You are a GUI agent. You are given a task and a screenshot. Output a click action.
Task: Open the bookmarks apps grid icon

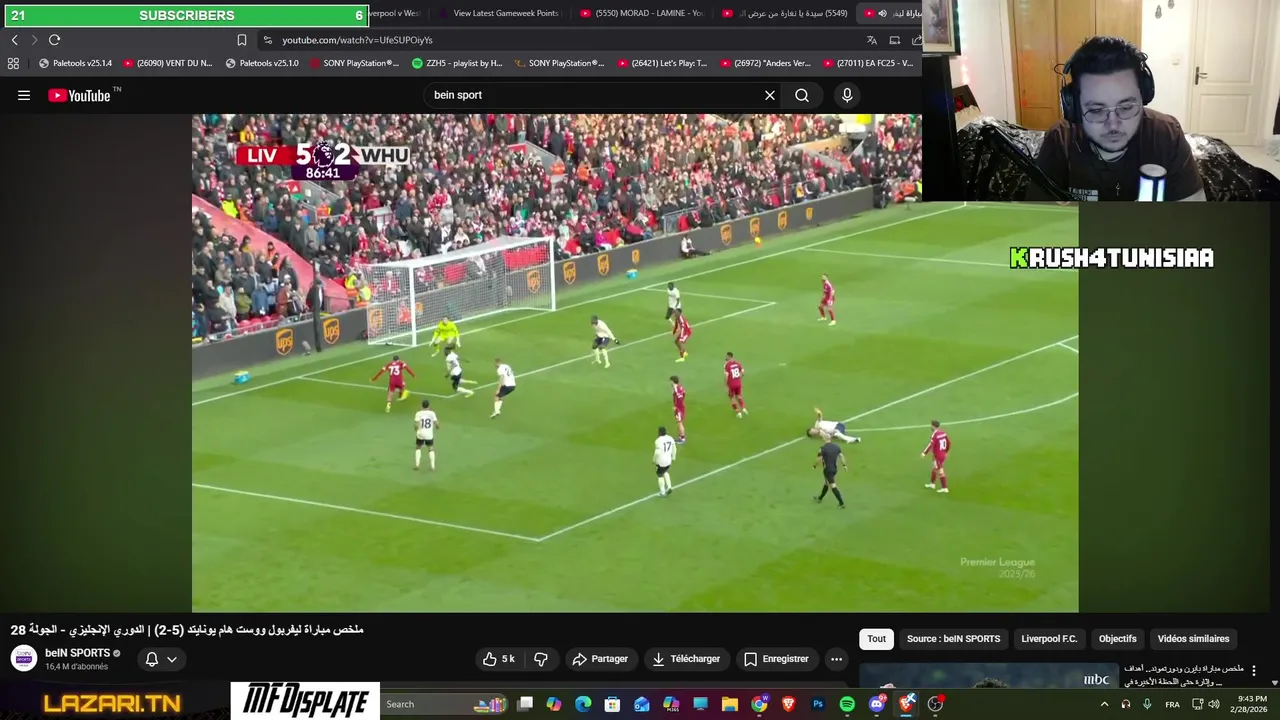point(13,63)
